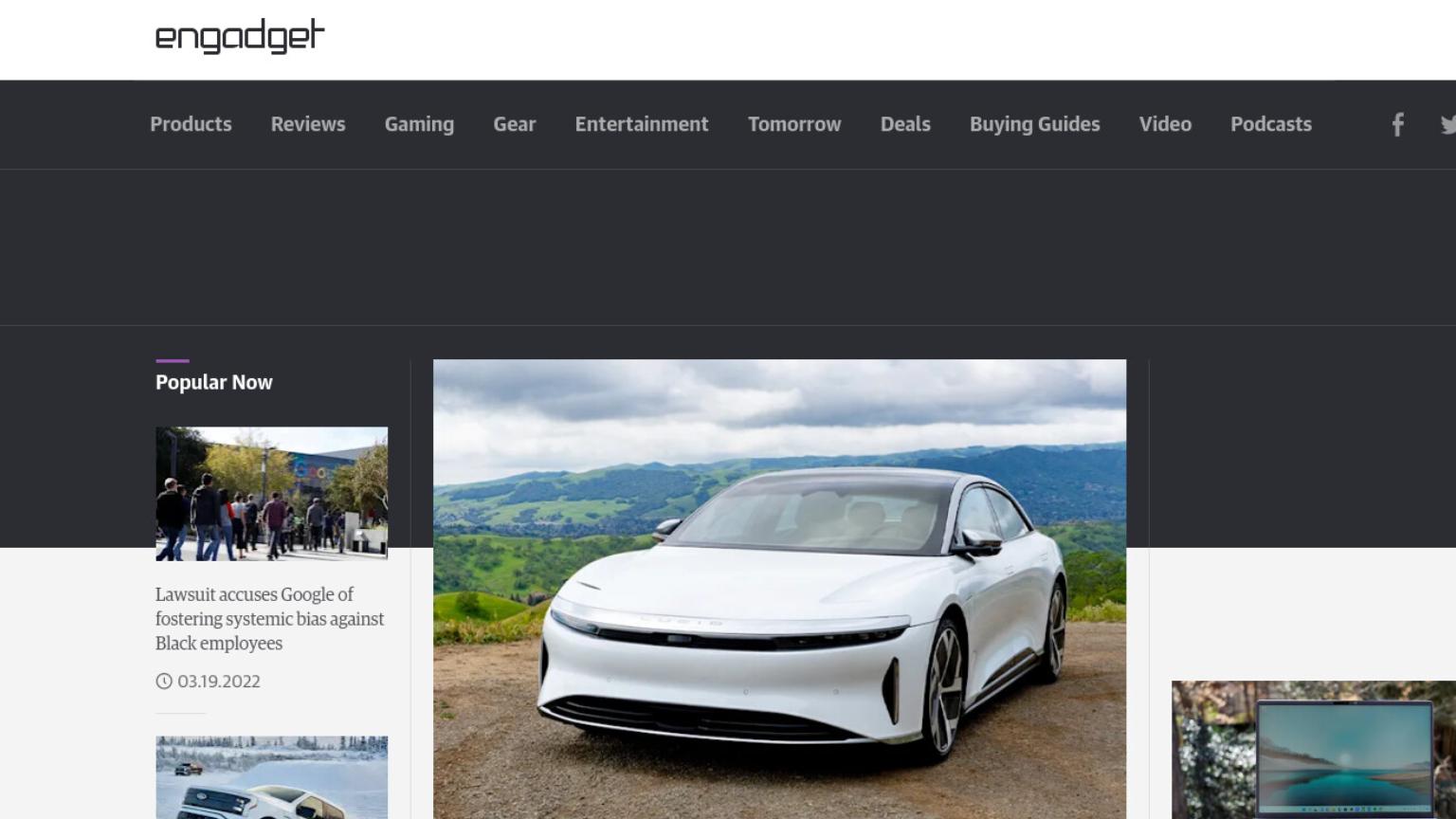Viewport: 1456px width, 819px height.
Task: Open the snowy truck article thumbnail
Action: pos(272,777)
